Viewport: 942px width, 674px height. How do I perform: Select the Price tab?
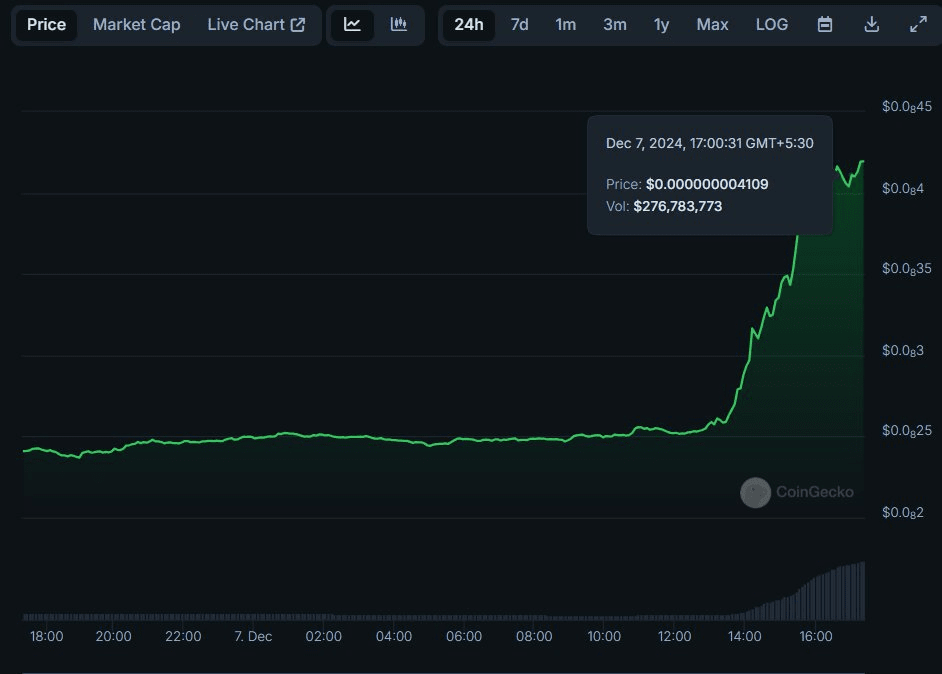pyautogui.click(x=46, y=25)
